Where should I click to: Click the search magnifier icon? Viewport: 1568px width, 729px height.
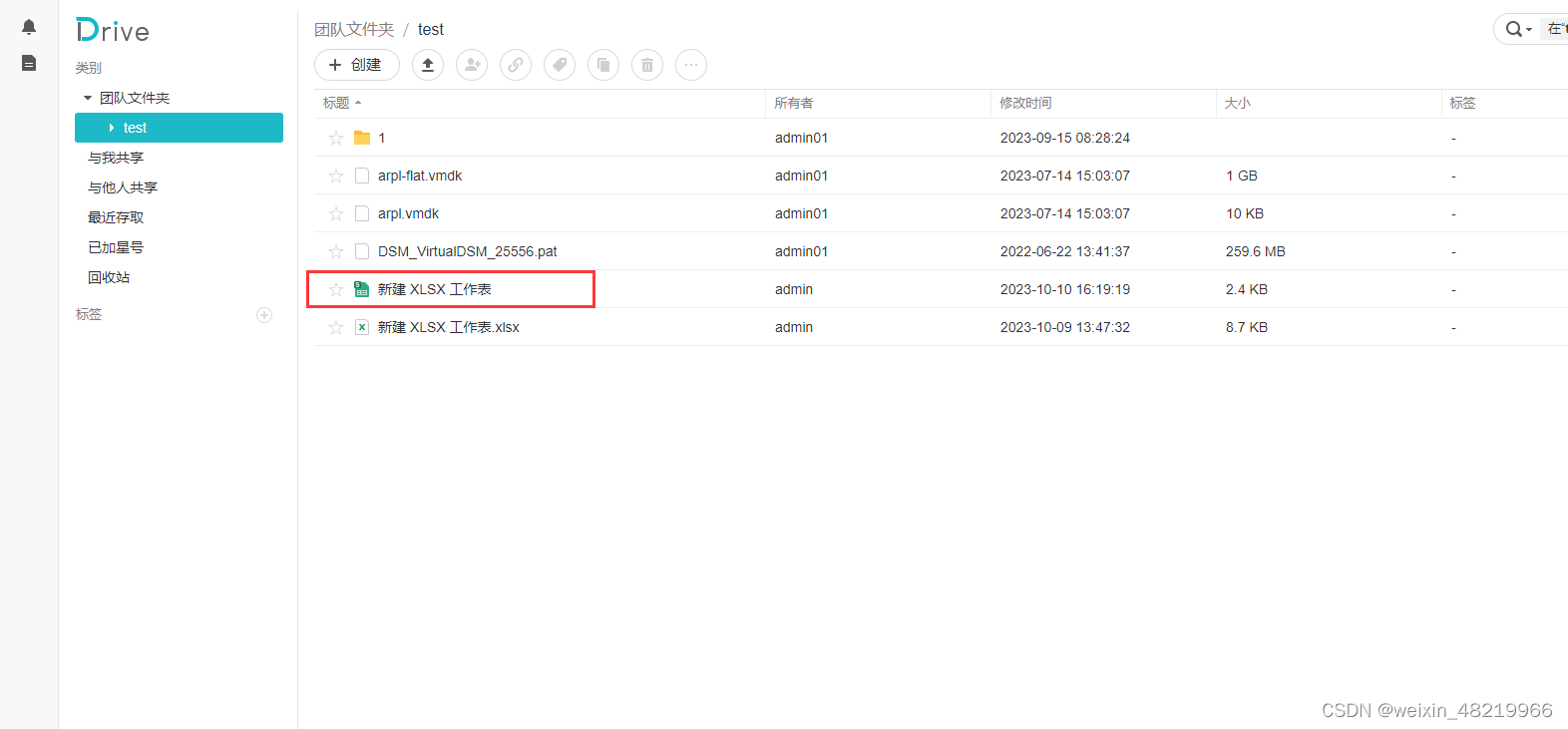tap(1513, 29)
